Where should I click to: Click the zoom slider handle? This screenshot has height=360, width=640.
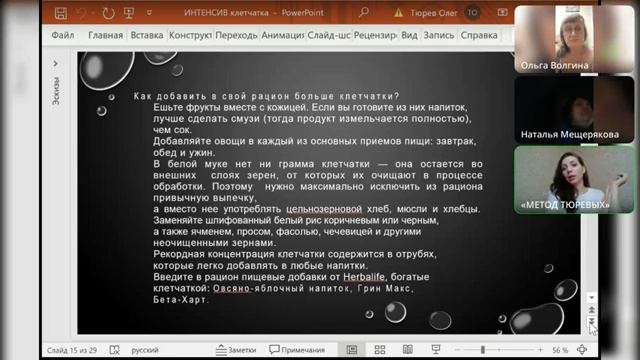click(483, 350)
